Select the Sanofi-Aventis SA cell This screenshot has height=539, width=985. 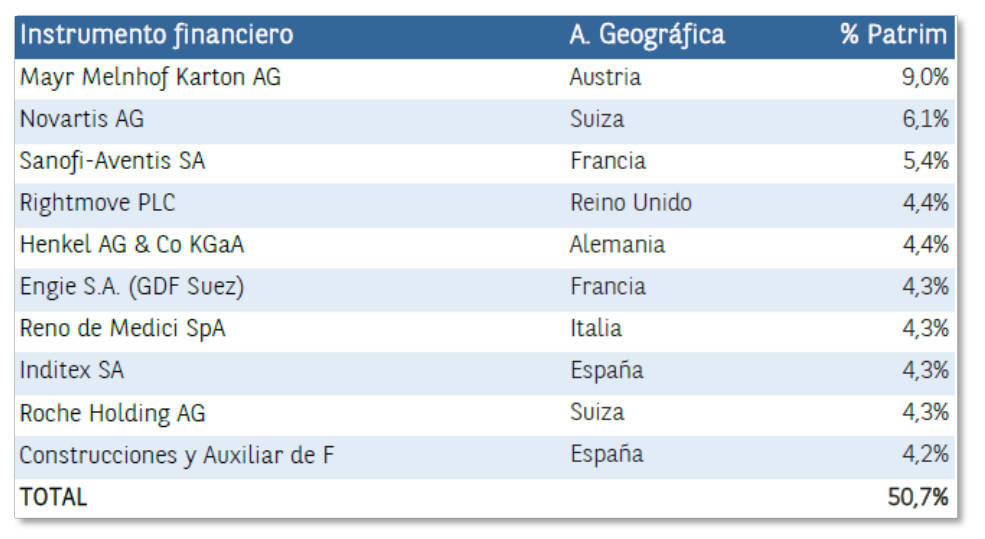(x=112, y=161)
